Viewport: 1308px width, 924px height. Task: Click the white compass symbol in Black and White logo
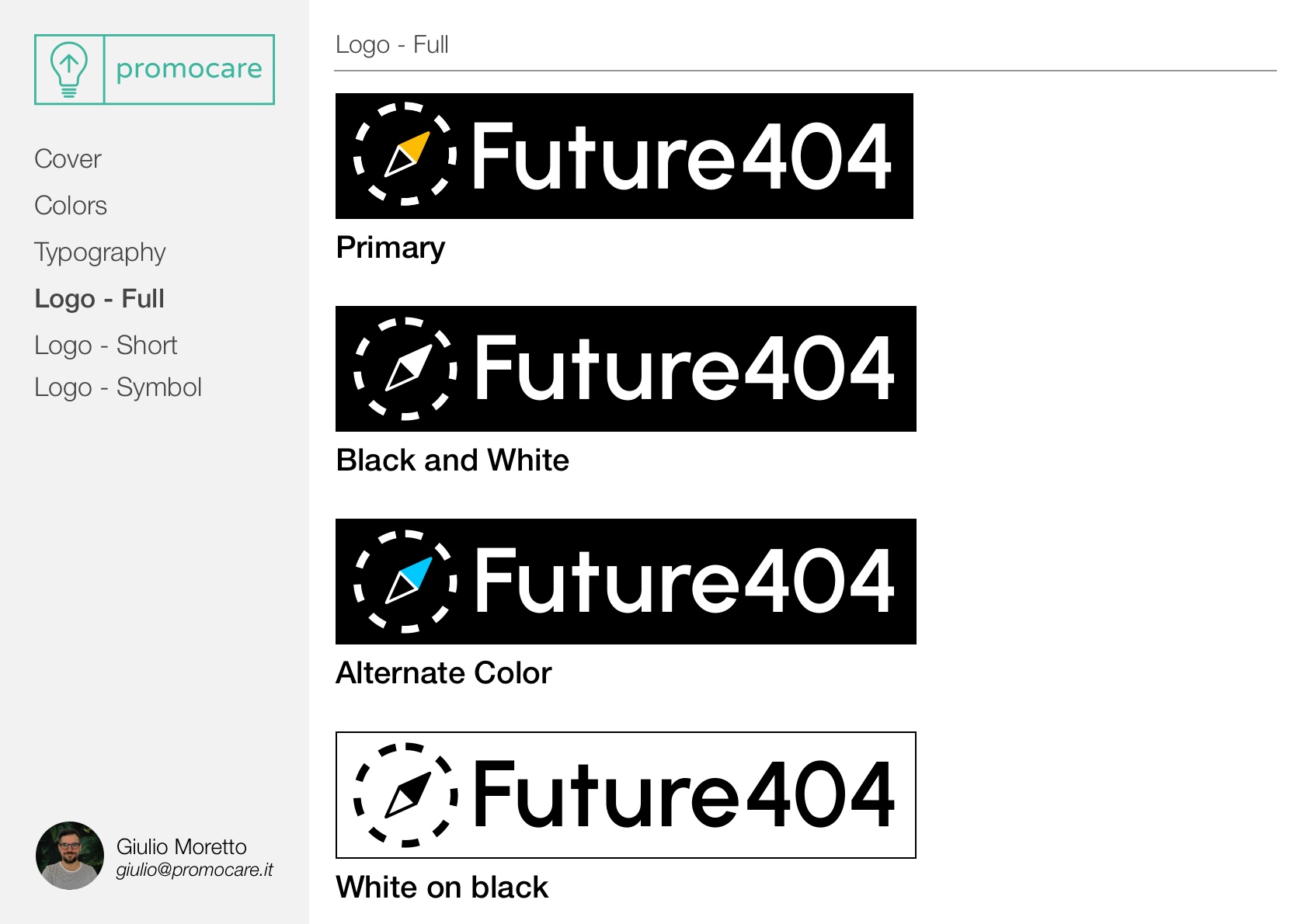[x=405, y=368]
